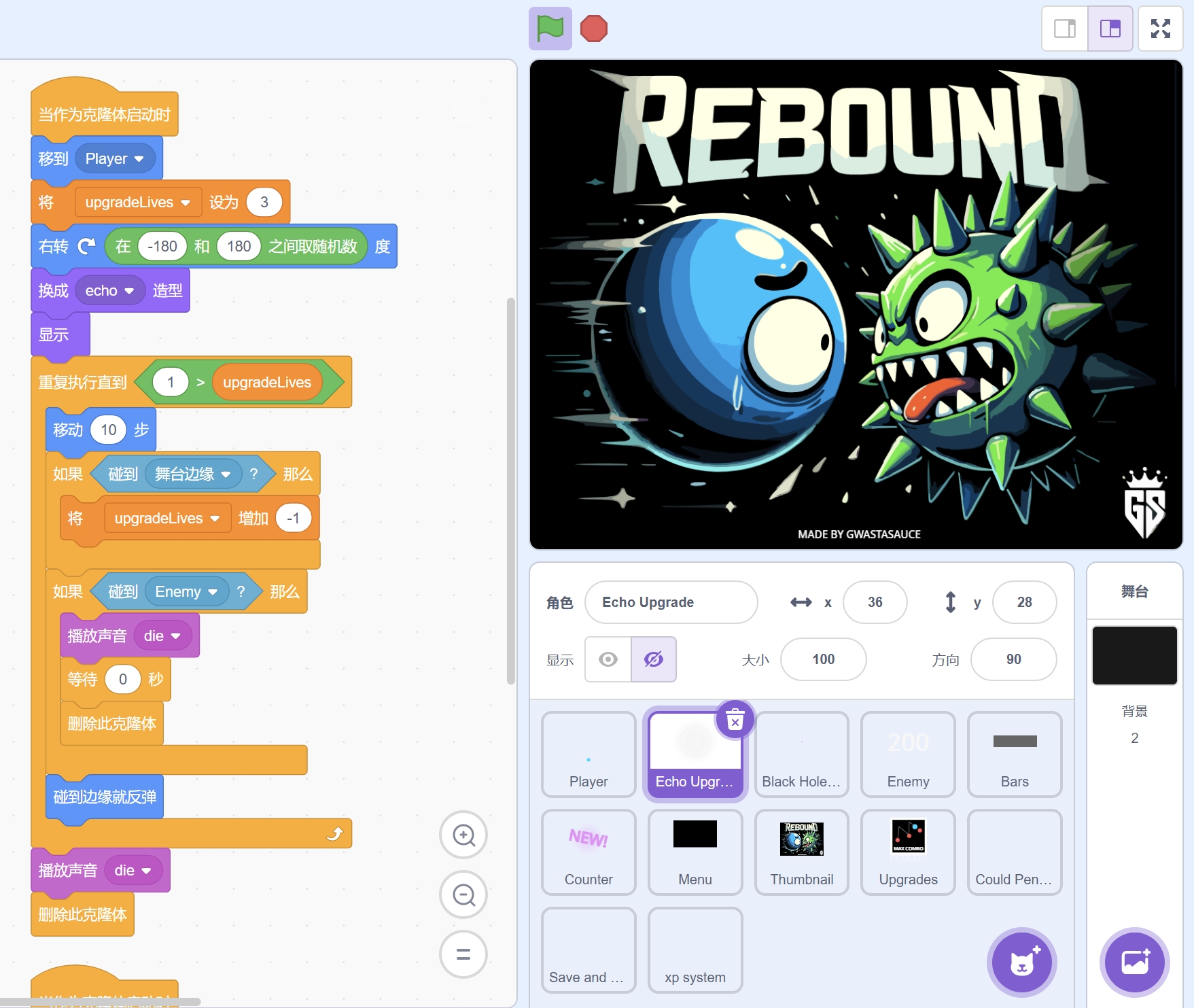1194x1008 pixels.
Task: Open die sound dropdown in bottom play-sound block
Action: [x=133, y=870]
